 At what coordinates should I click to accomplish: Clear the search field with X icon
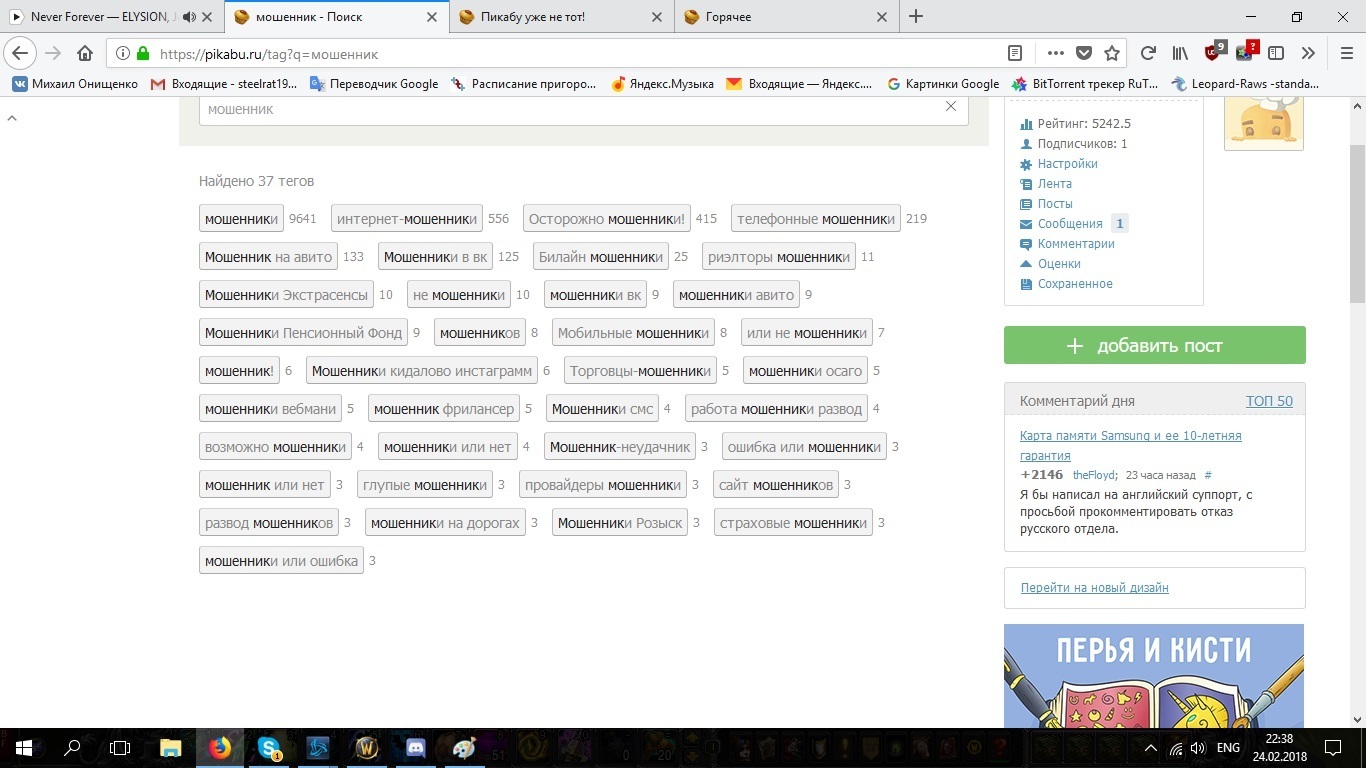[951, 107]
